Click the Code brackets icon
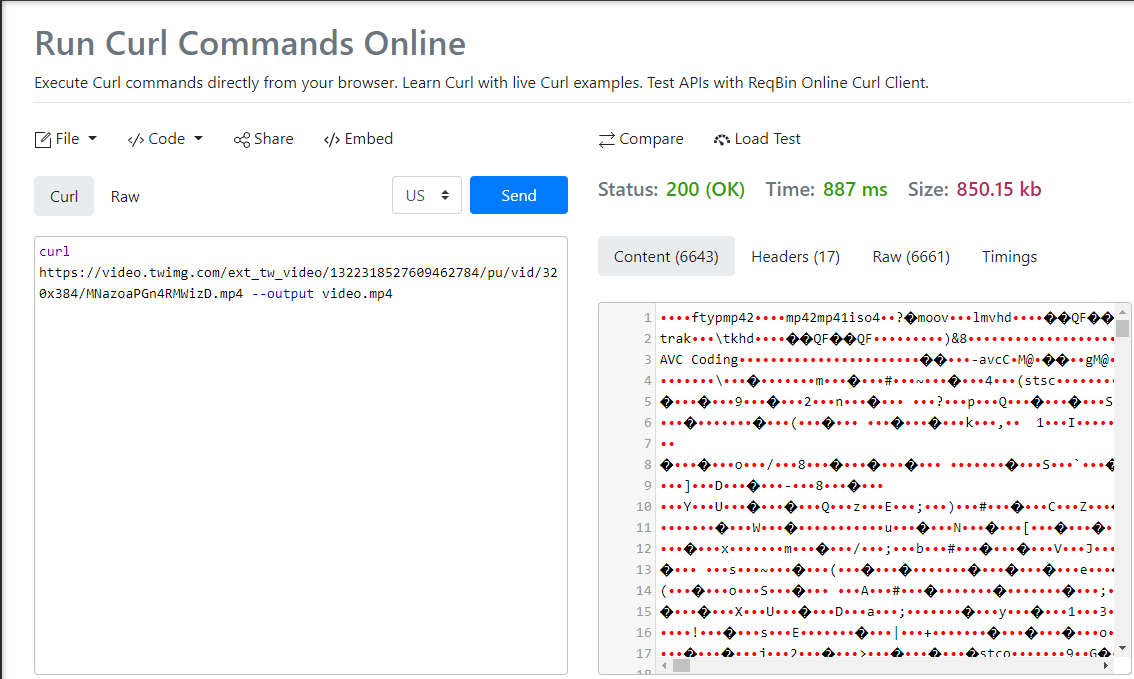The height and width of the screenshot is (679, 1134). (x=135, y=140)
